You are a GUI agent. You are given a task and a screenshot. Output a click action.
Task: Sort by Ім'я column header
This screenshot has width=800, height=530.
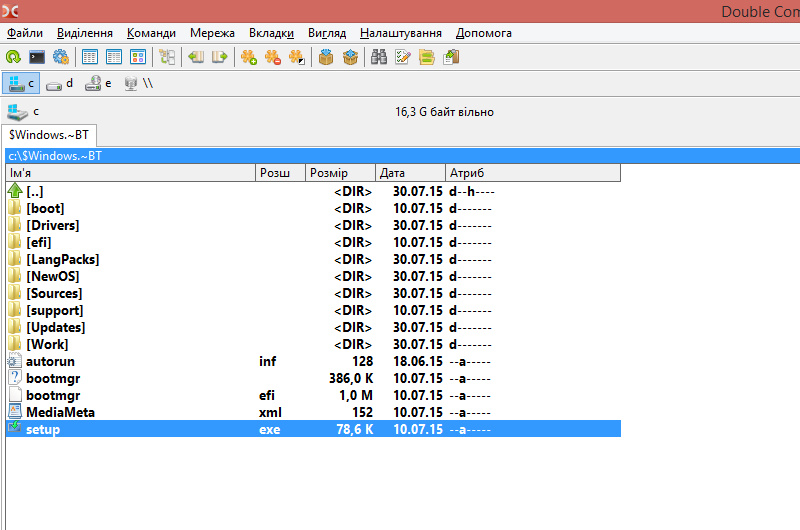pos(130,173)
